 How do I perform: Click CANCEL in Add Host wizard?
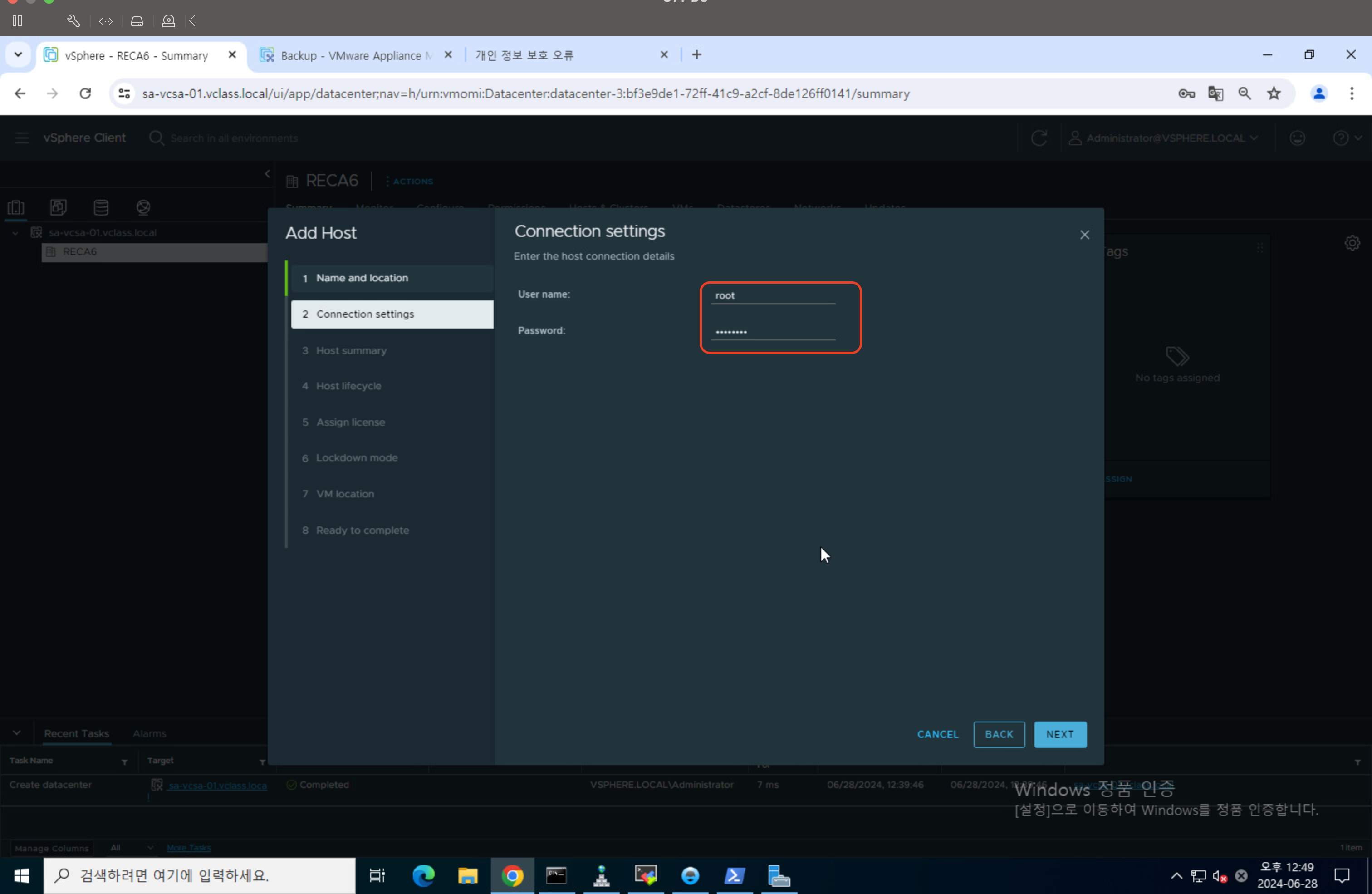(937, 734)
